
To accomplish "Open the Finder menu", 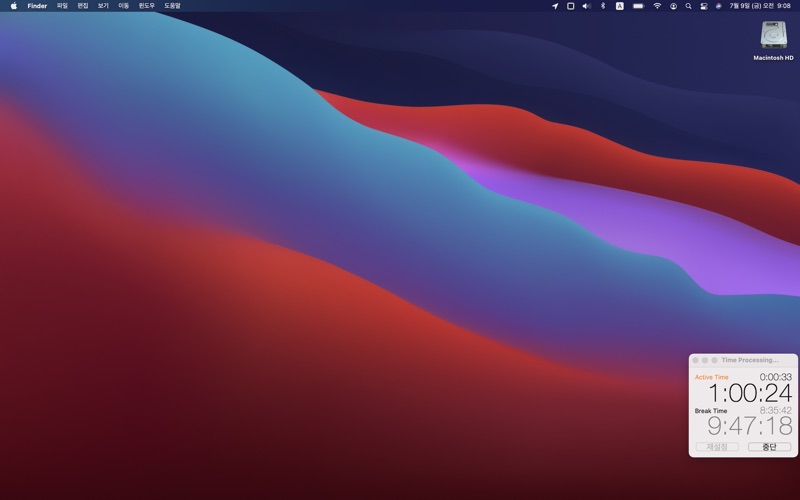I will point(37,6).
